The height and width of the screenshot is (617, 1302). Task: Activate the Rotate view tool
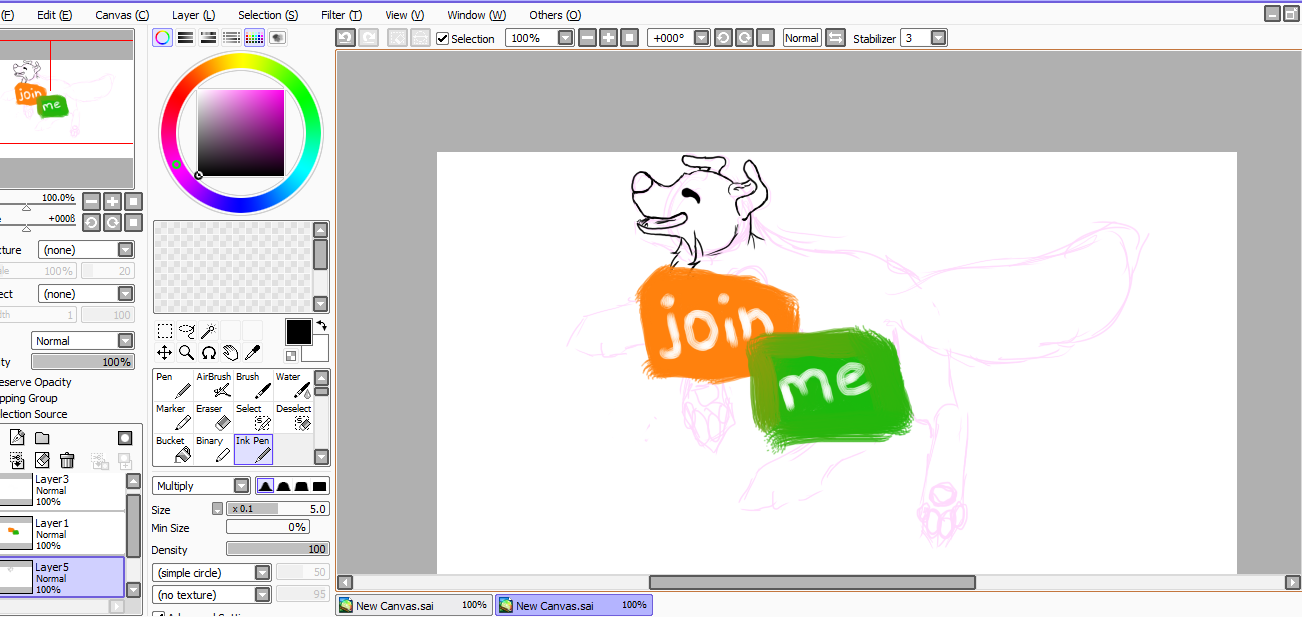click(208, 352)
